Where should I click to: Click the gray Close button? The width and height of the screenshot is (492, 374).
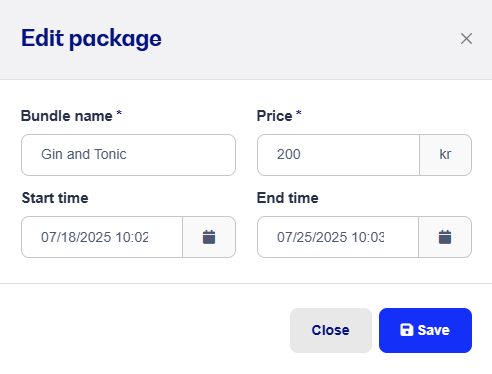click(331, 330)
